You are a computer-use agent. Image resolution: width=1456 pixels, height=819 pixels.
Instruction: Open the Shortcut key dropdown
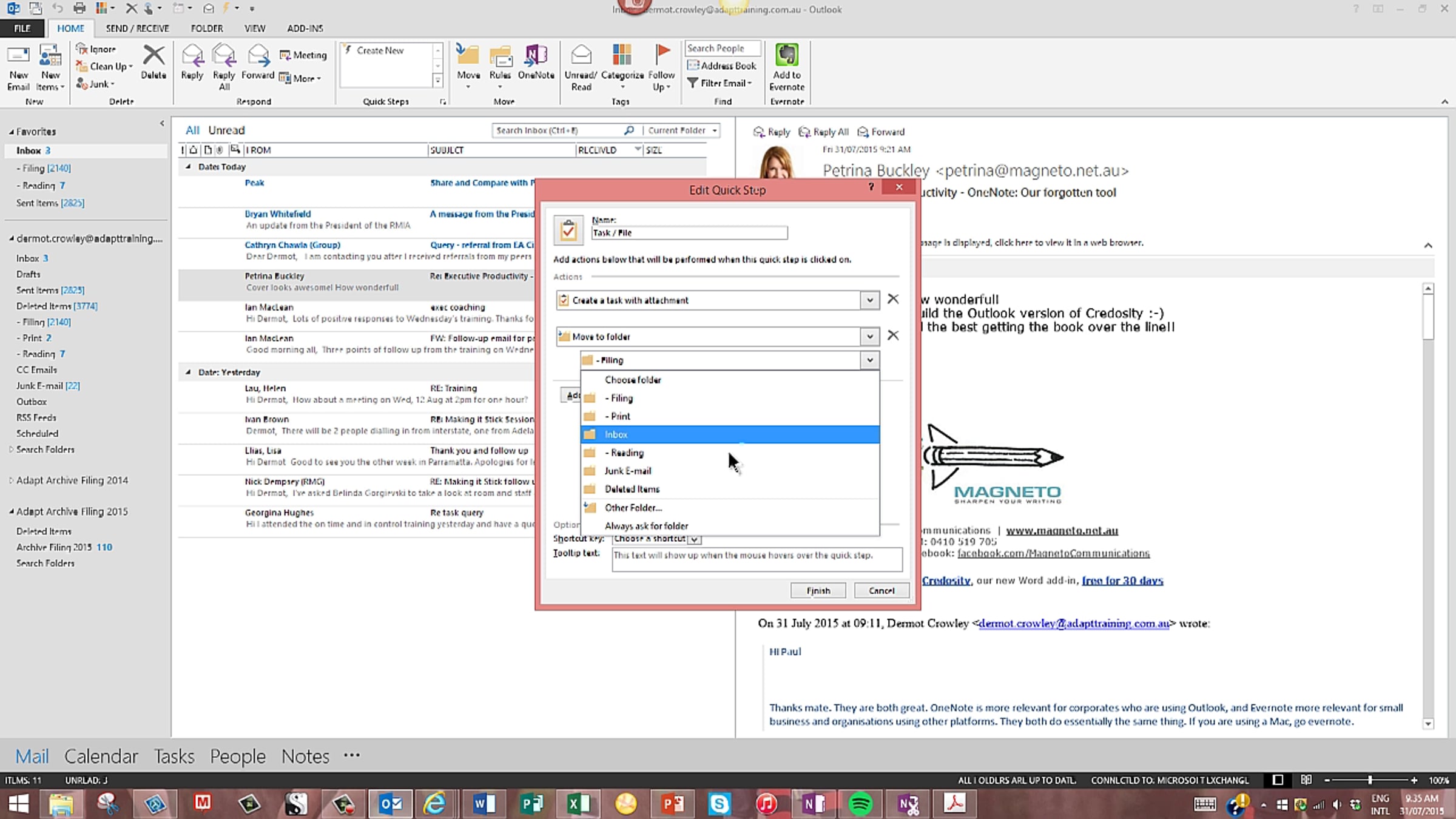click(x=695, y=539)
